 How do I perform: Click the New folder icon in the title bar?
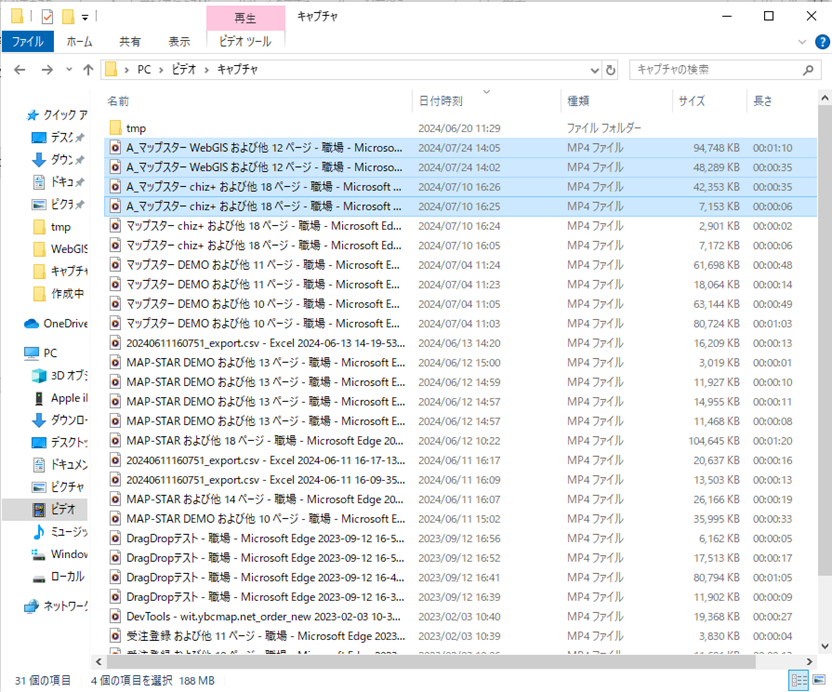click(x=68, y=17)
